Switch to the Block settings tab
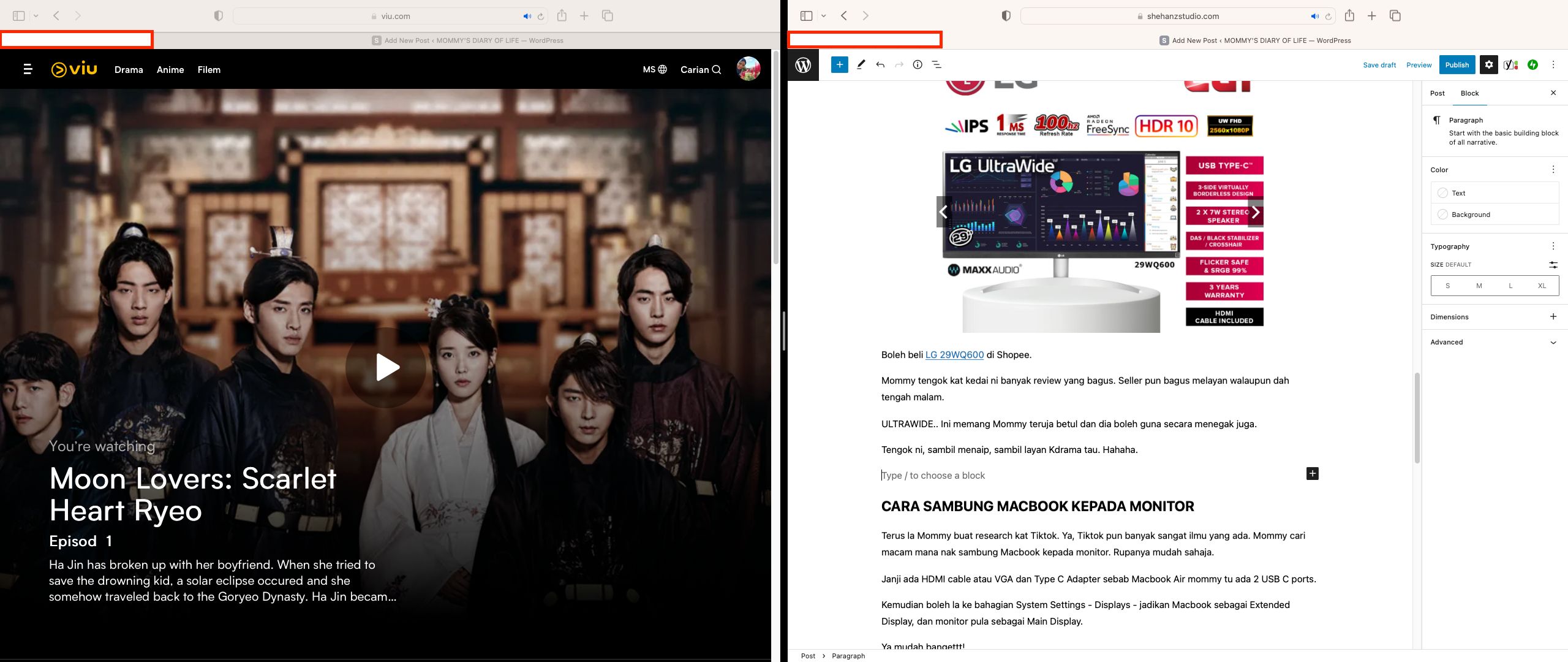 pos(1469,93)
